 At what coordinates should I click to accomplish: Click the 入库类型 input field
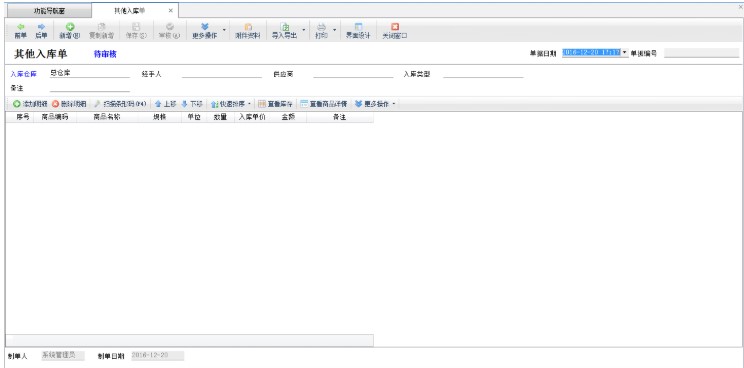pyautogui.click(x=483, y=74)
